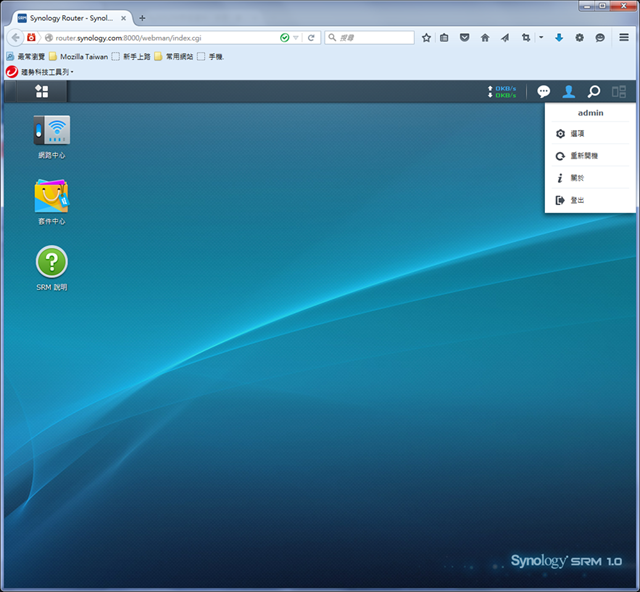
Task: Open the widgets panel icon in SRM taskbar
Action: (x=619, y=91)
